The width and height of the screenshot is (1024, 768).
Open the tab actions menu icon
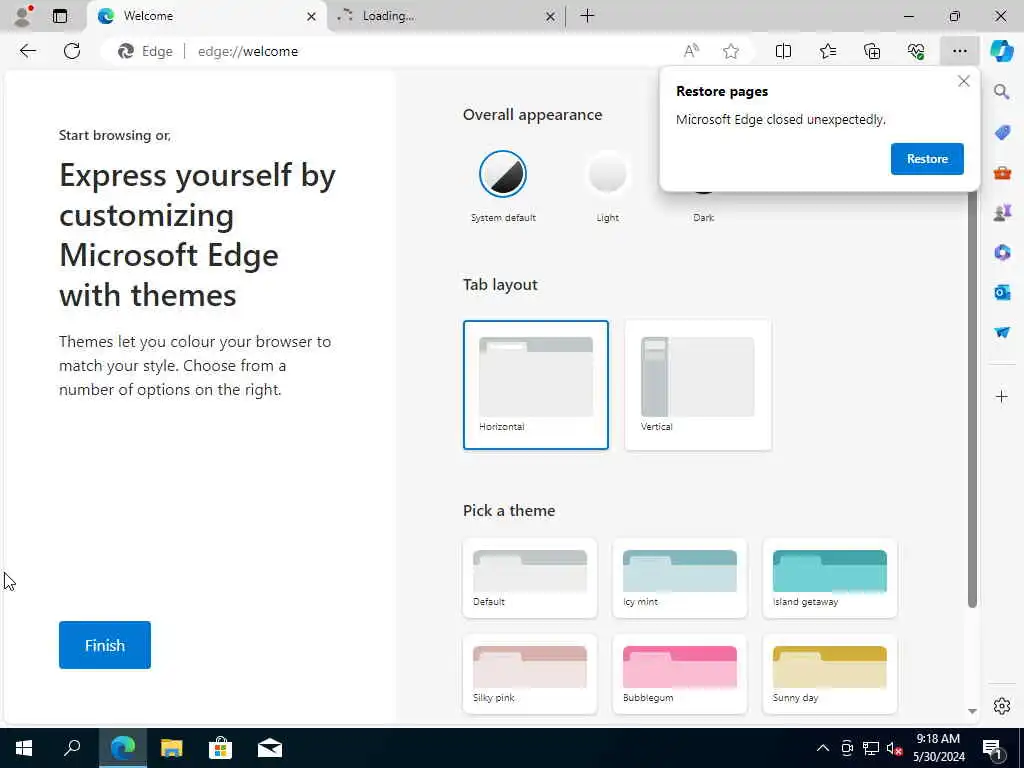coord(60,16)
